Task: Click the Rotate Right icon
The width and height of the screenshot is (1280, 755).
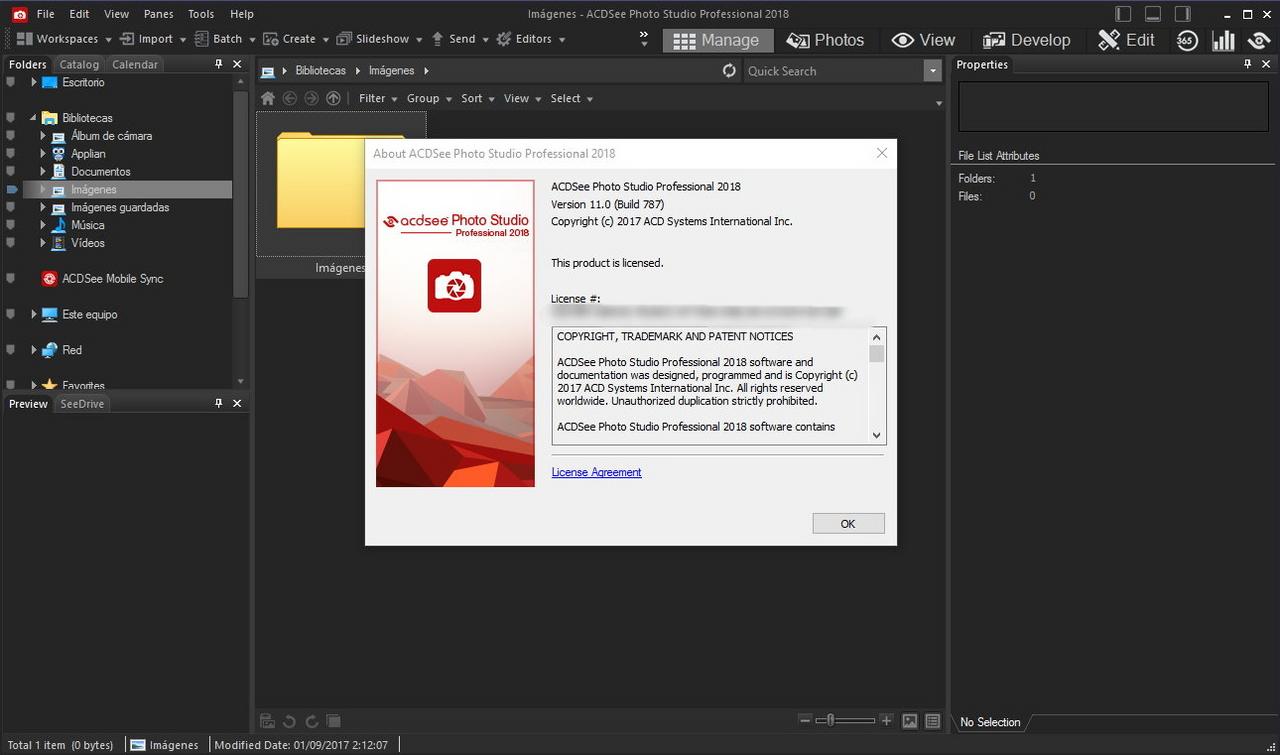Action: 311,721
